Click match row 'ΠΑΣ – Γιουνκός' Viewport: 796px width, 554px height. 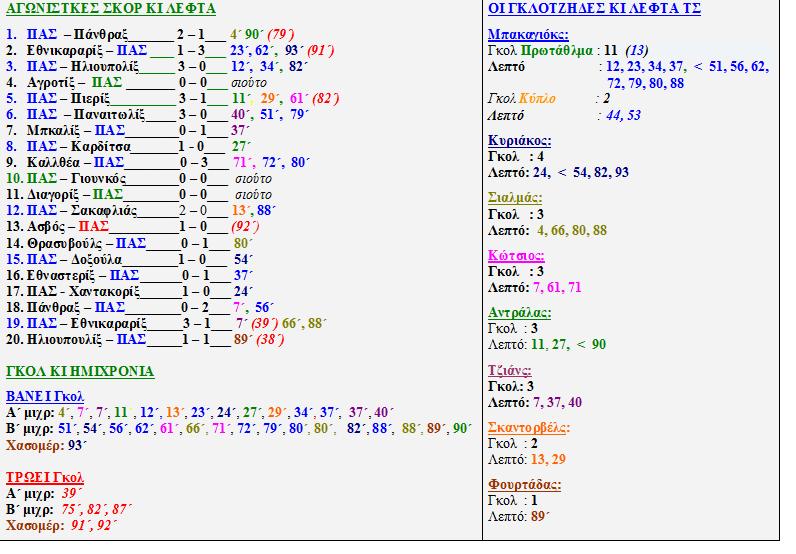coord(139,179)
